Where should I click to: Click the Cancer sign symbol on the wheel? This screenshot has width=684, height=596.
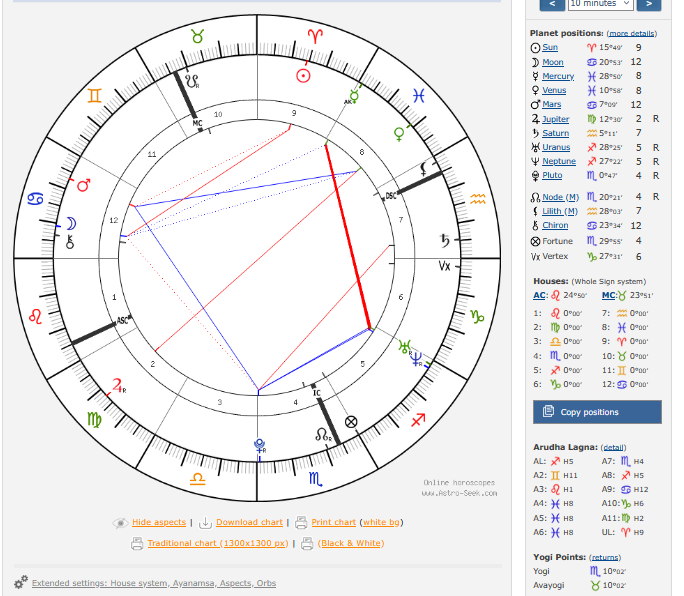35,199
